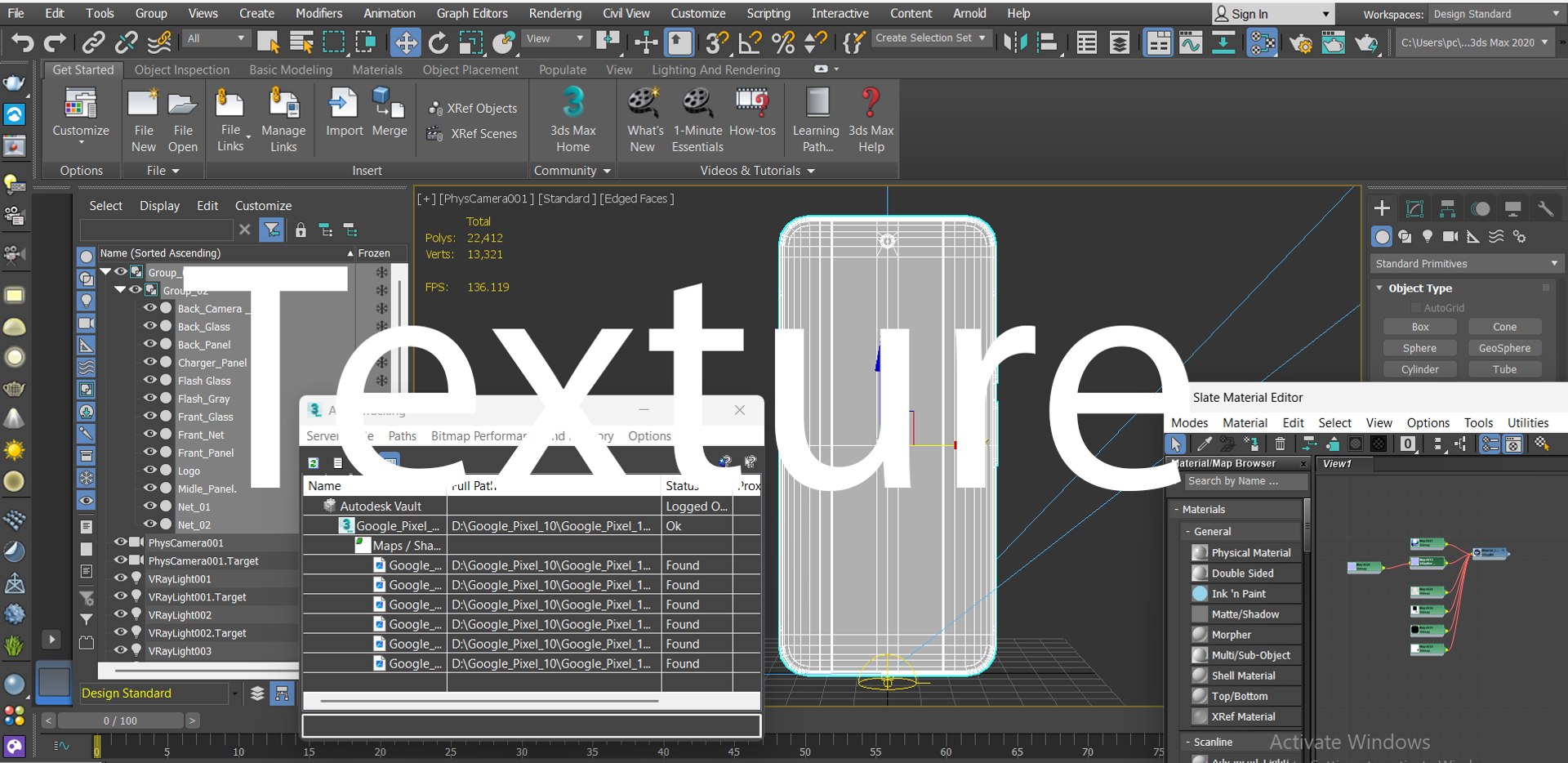1568x763 pixels.
Task: Enable the AutoGrid checkbox
Action: [1416, 308]
